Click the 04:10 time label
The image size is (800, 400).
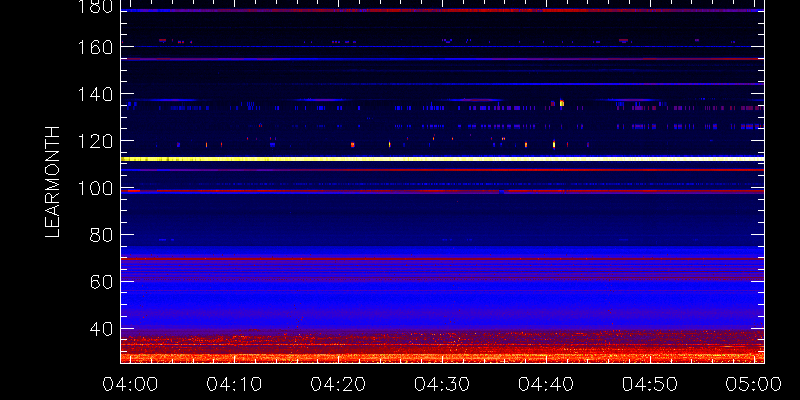(234, 384)
